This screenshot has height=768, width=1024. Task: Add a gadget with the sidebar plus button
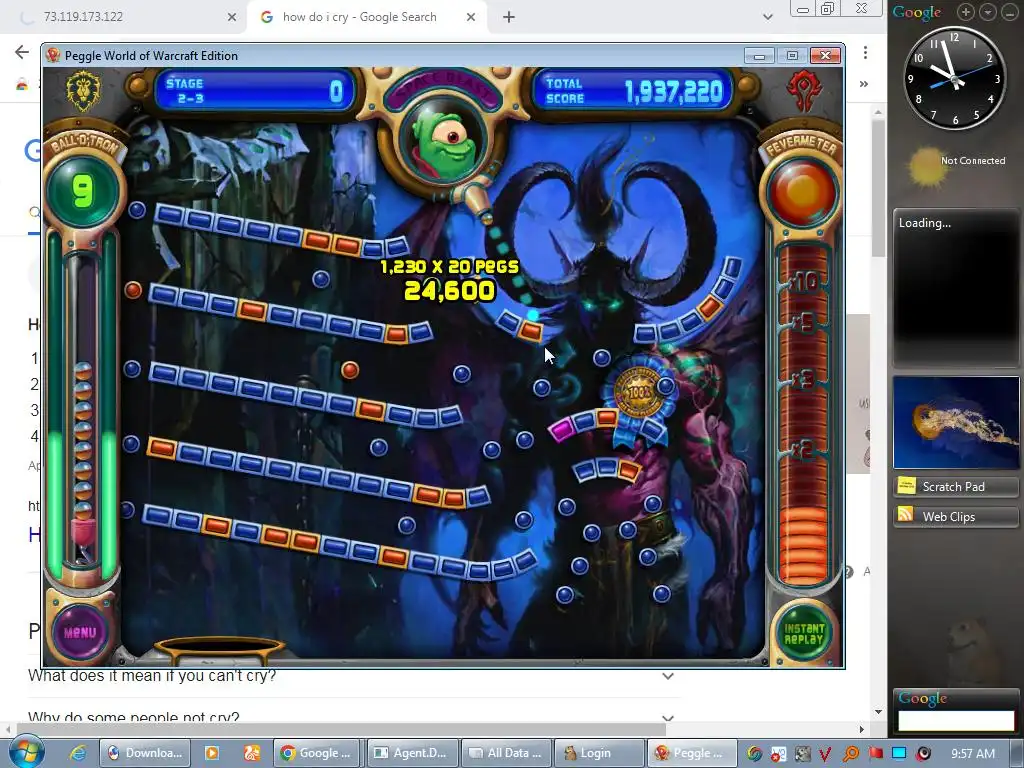coord(966,12)
